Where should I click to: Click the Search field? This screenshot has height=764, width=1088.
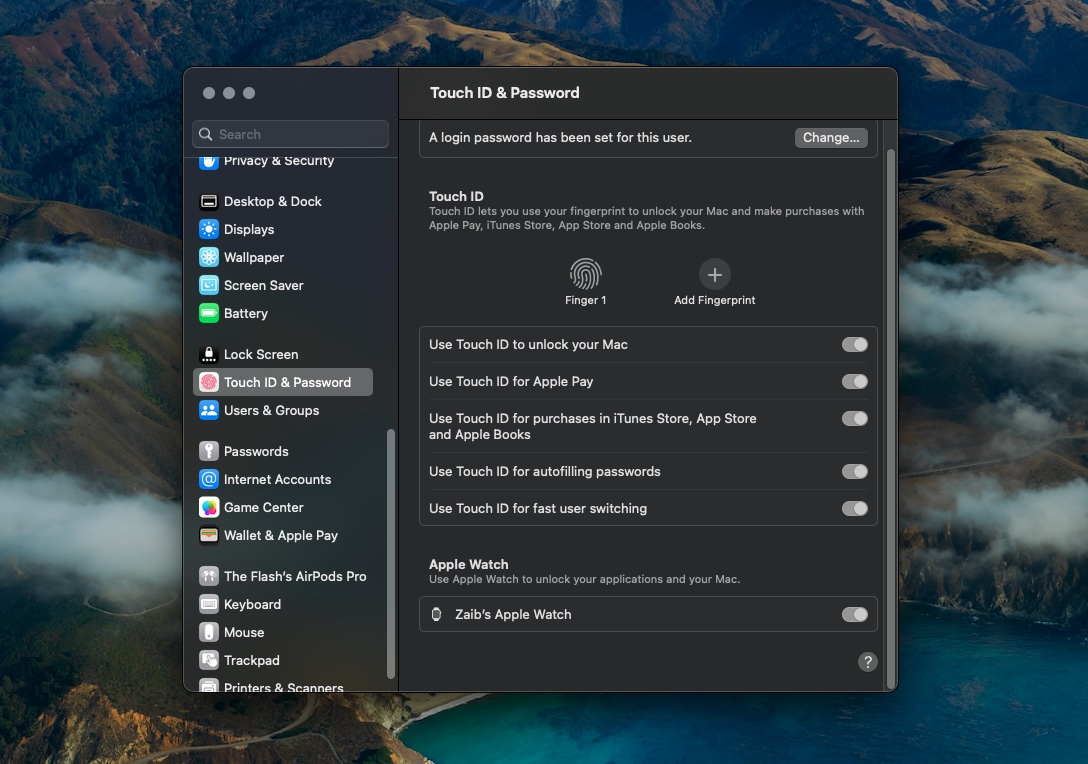[290, 134]
